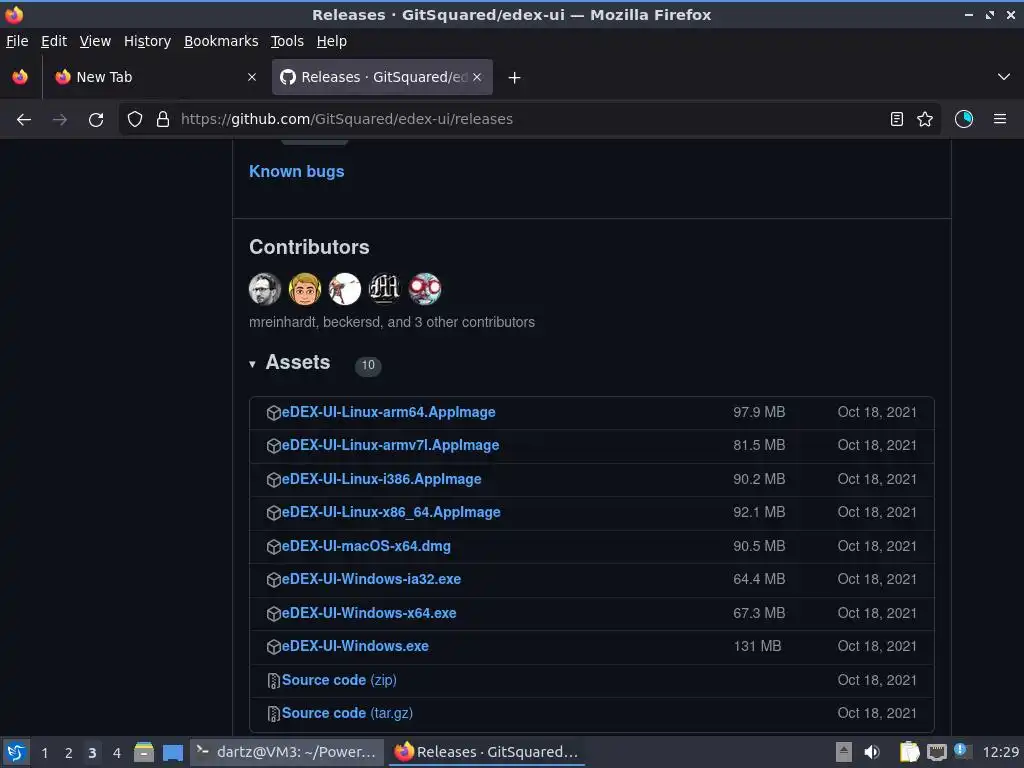Click package icon beside macOS-x64.dmg
1024x768 pixels.
274,547
